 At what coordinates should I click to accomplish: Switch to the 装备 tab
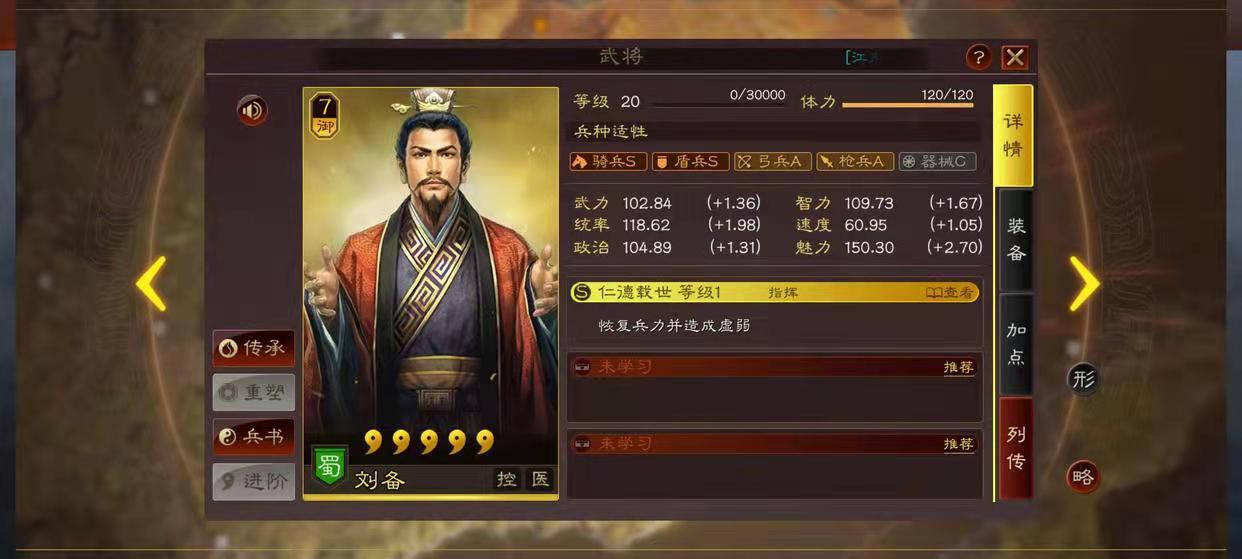tap(1016, 240)
